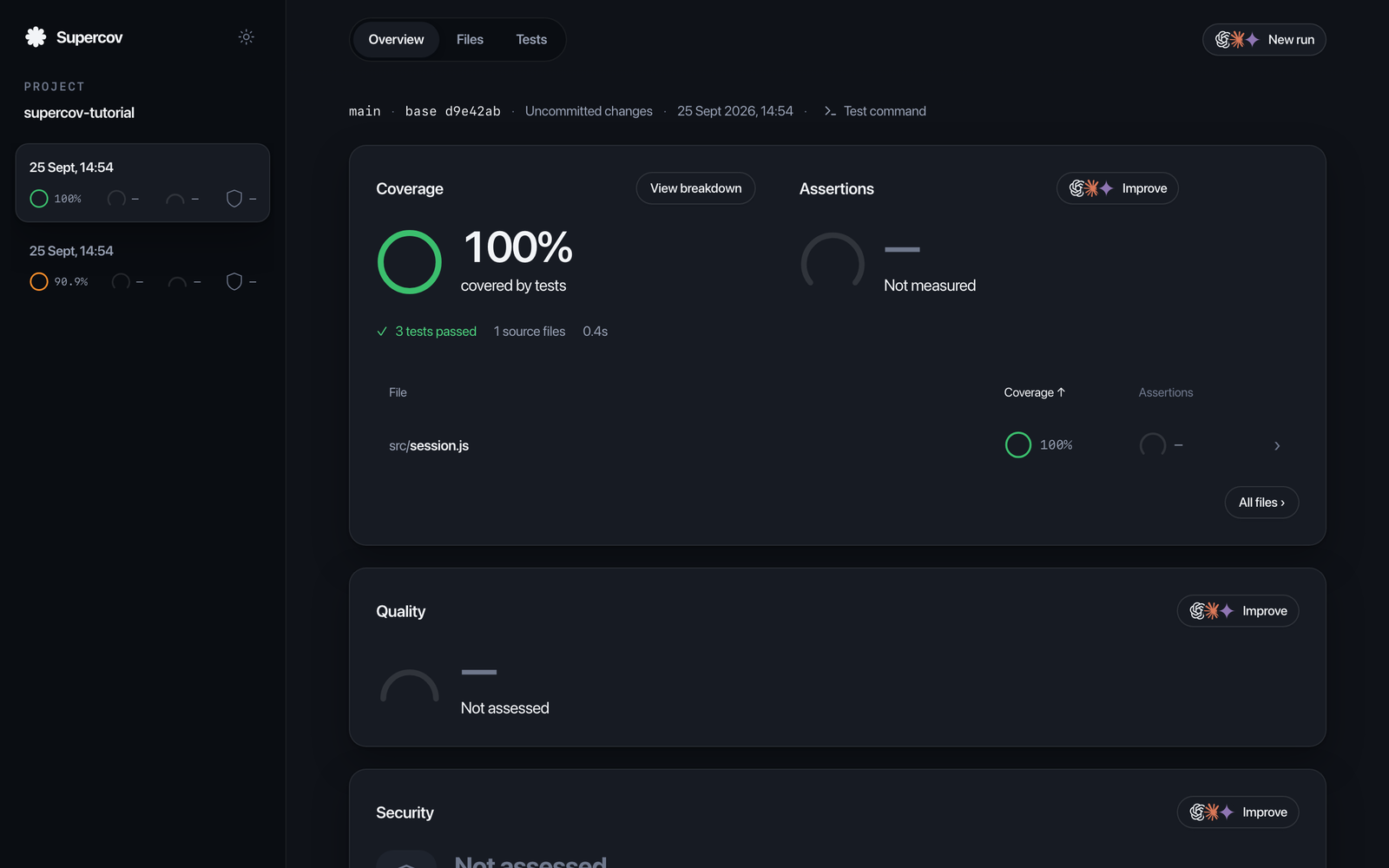Click the Assertions not measured gauge
1389x868 pixels.
(833, 260)
